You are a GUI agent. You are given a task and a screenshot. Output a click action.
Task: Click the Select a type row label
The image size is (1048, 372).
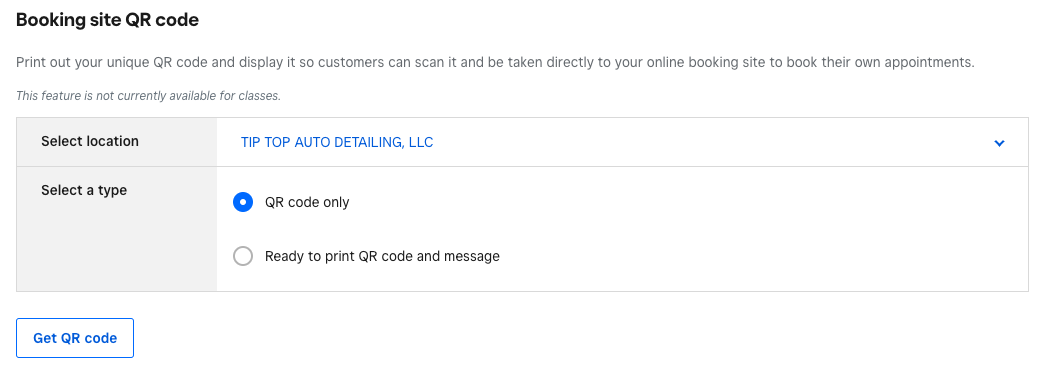[x=84, y=190]
